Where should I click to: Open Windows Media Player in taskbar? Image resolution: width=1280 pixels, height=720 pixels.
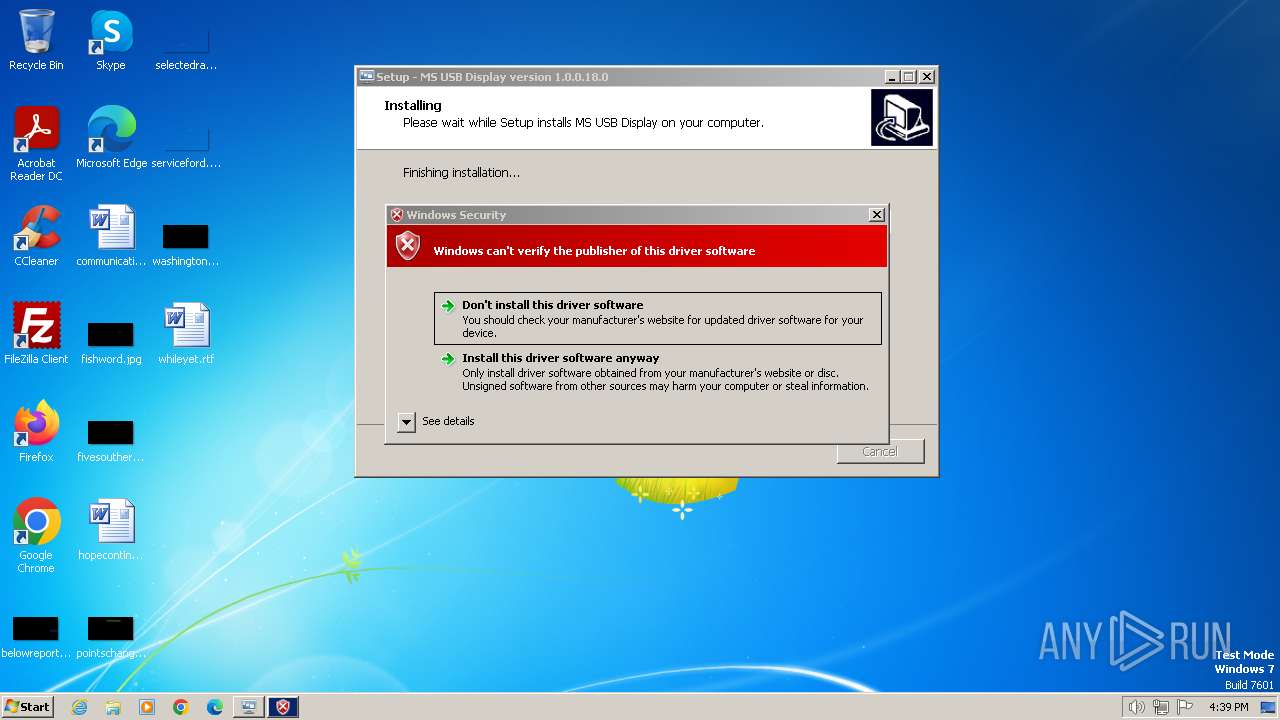tap(147, 707)
